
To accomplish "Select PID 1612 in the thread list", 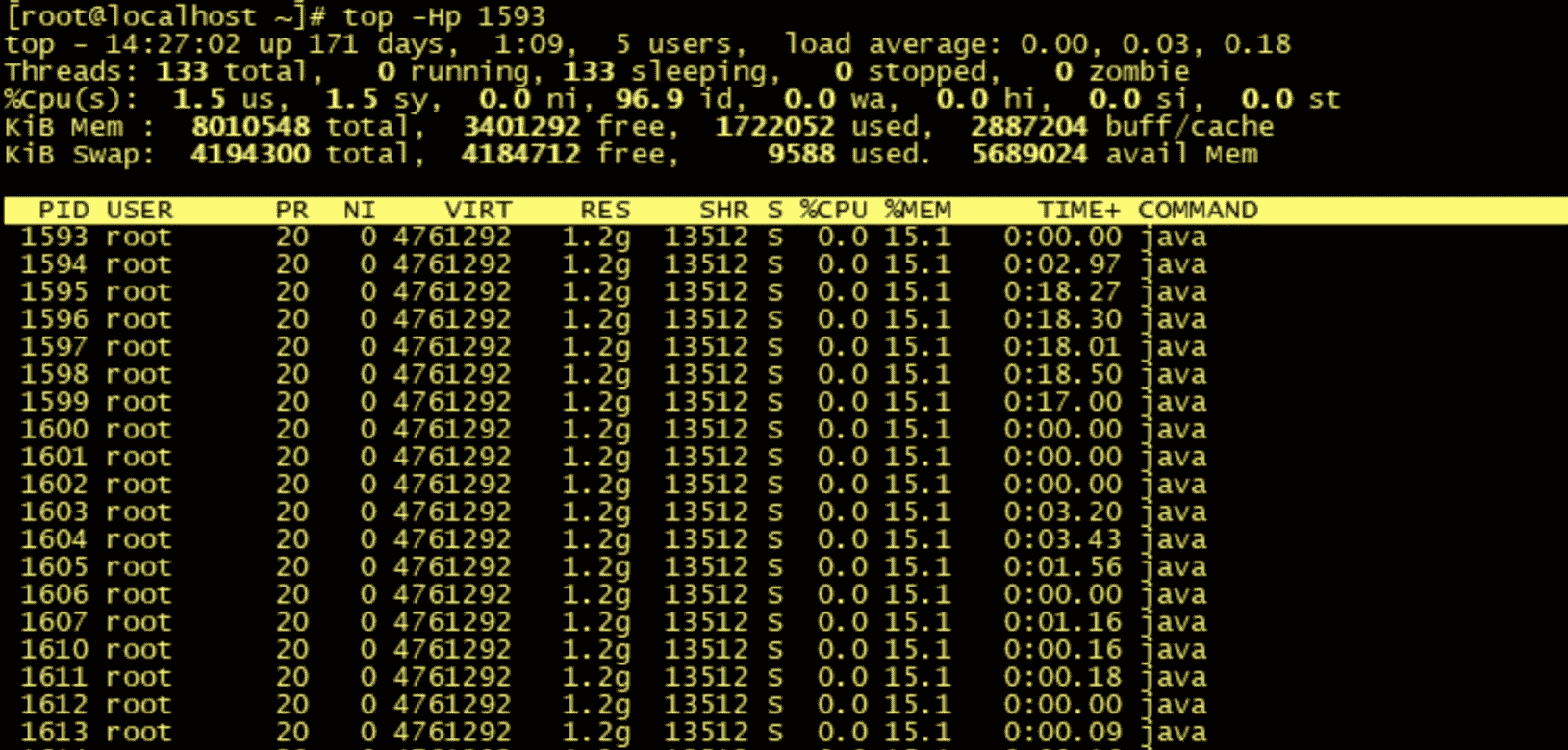I will pyautogui.click(x=55, y=705).
